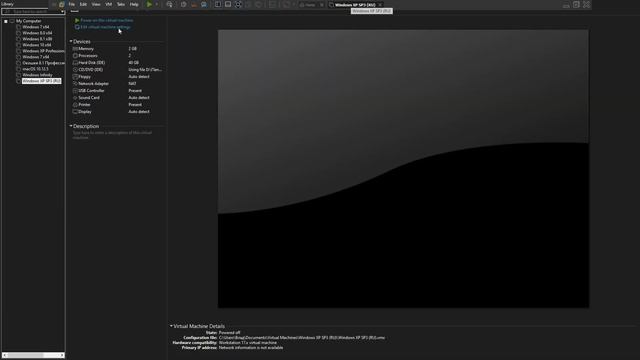Click the Hard Disk (IDE) device icon

tap(75, 62)
